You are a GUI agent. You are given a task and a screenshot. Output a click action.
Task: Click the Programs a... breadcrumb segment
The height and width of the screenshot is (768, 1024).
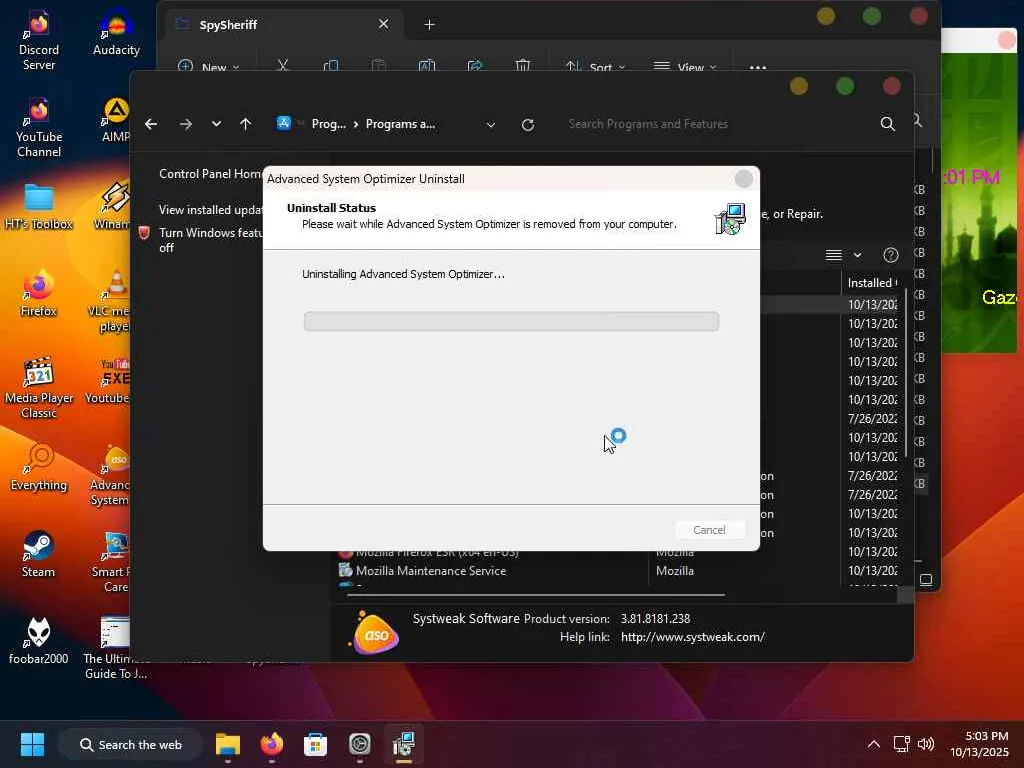pos(400,124)
